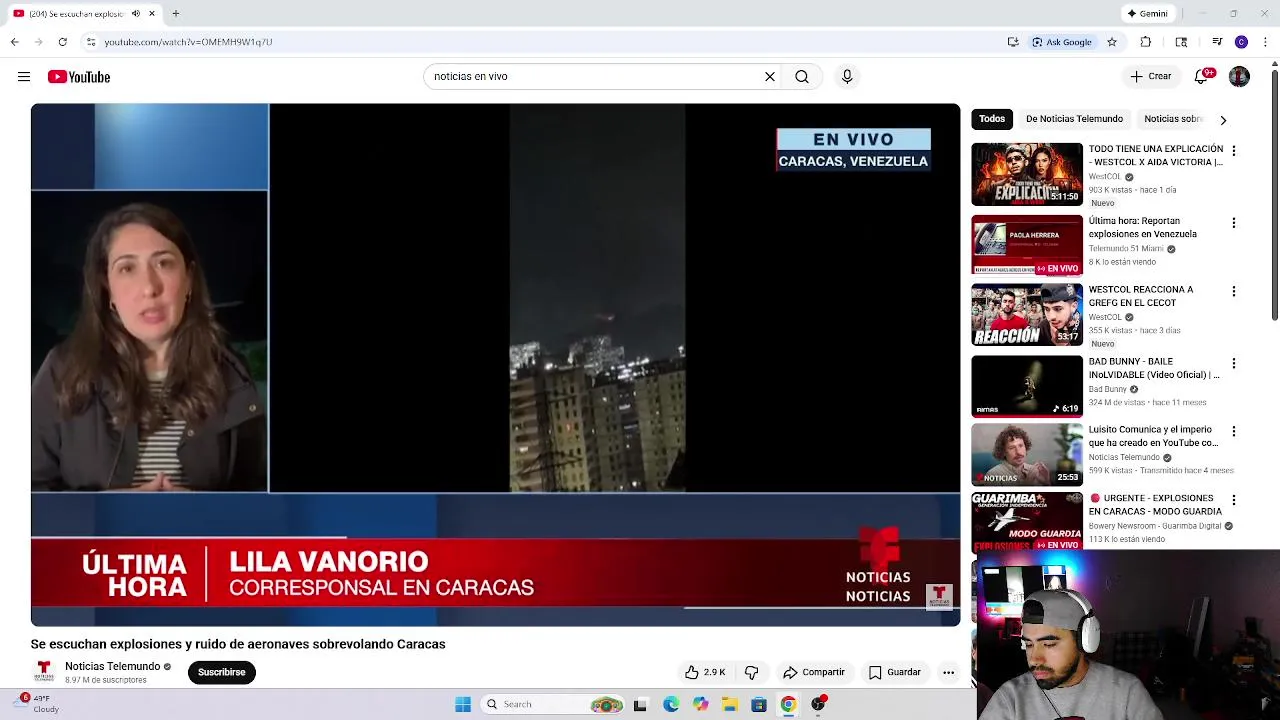The image size is (1280, 720).
Task: Open more actions ellipsis below the video
Action: (x=948, y=673)
